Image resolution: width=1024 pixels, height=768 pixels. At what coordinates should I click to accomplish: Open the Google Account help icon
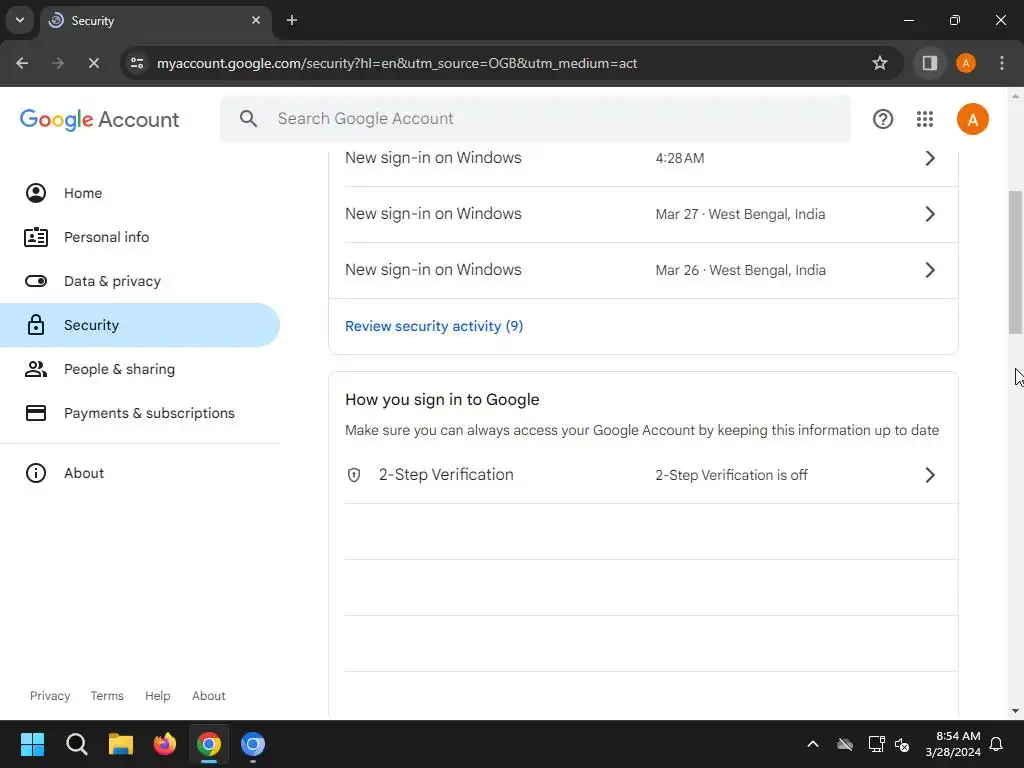(883, 119)
